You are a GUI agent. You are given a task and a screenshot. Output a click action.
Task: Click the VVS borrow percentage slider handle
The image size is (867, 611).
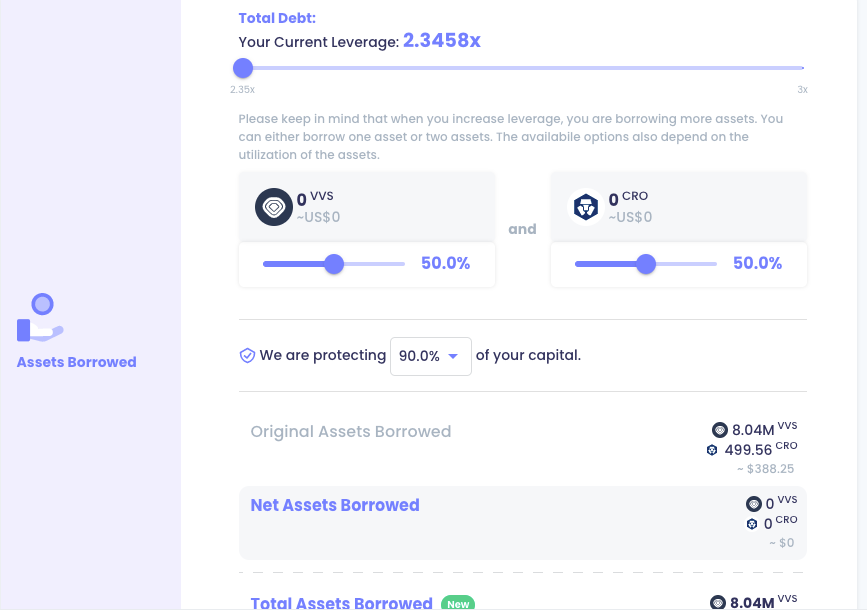(334, 264)
